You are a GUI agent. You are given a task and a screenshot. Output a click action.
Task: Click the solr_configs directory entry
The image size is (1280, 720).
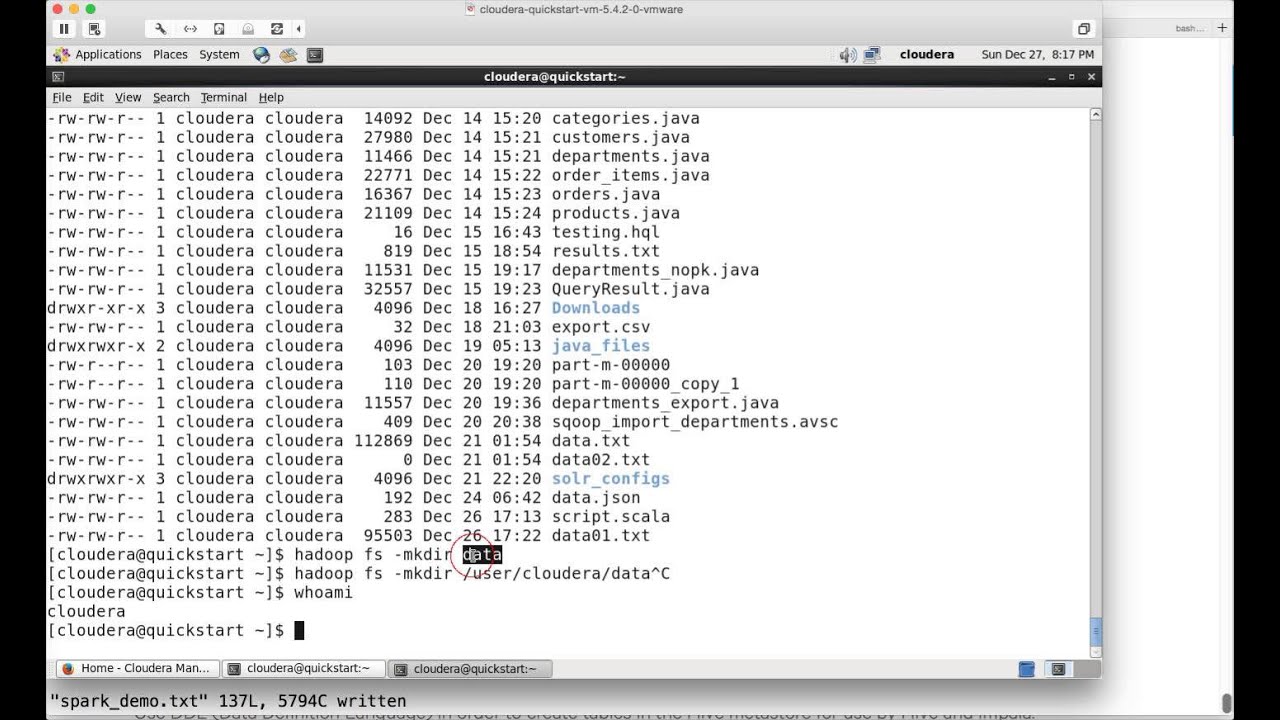[611, 479]
